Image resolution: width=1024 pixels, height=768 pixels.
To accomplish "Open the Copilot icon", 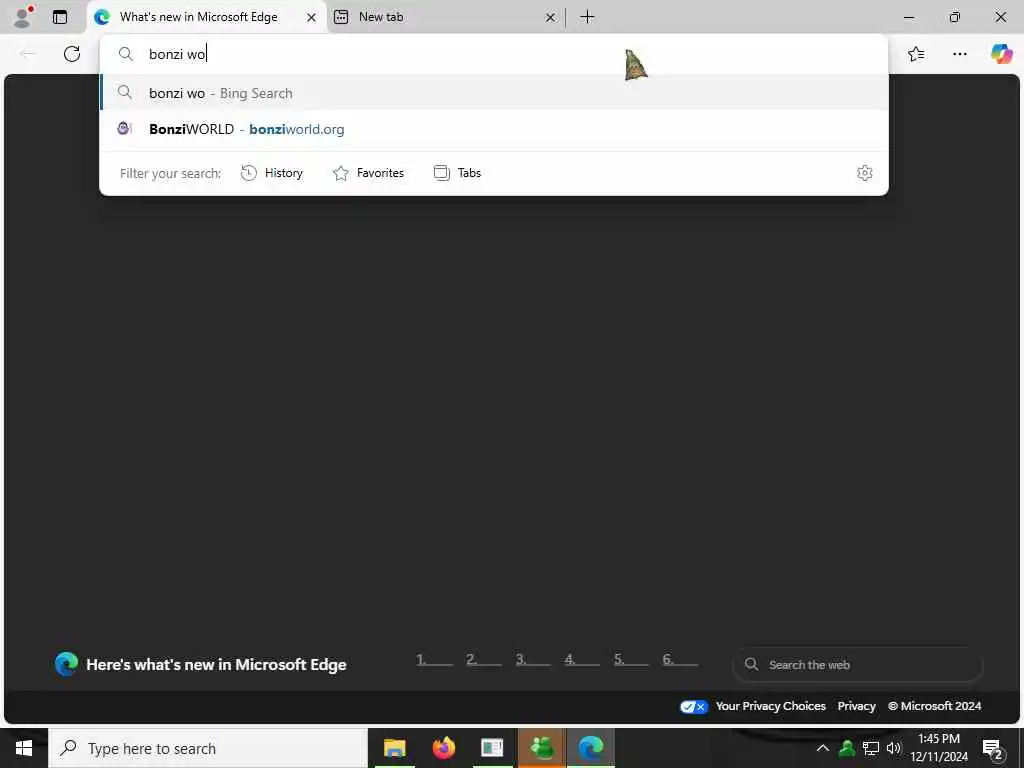I will (x=1001, y=54).
